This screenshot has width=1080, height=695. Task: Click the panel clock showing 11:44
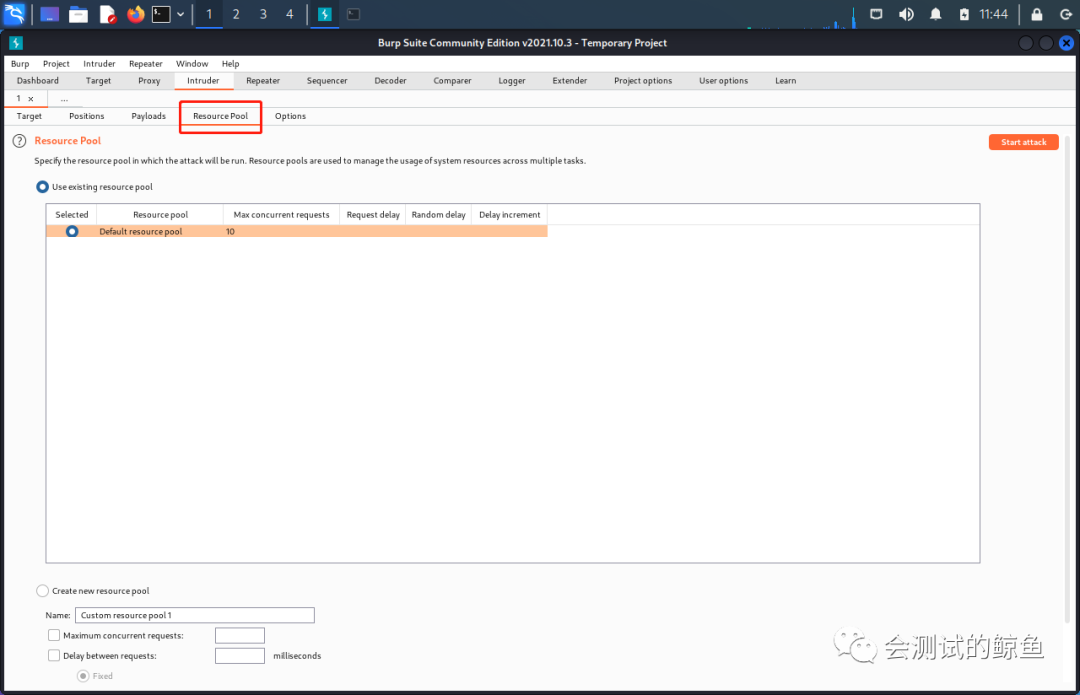(993, 14)
